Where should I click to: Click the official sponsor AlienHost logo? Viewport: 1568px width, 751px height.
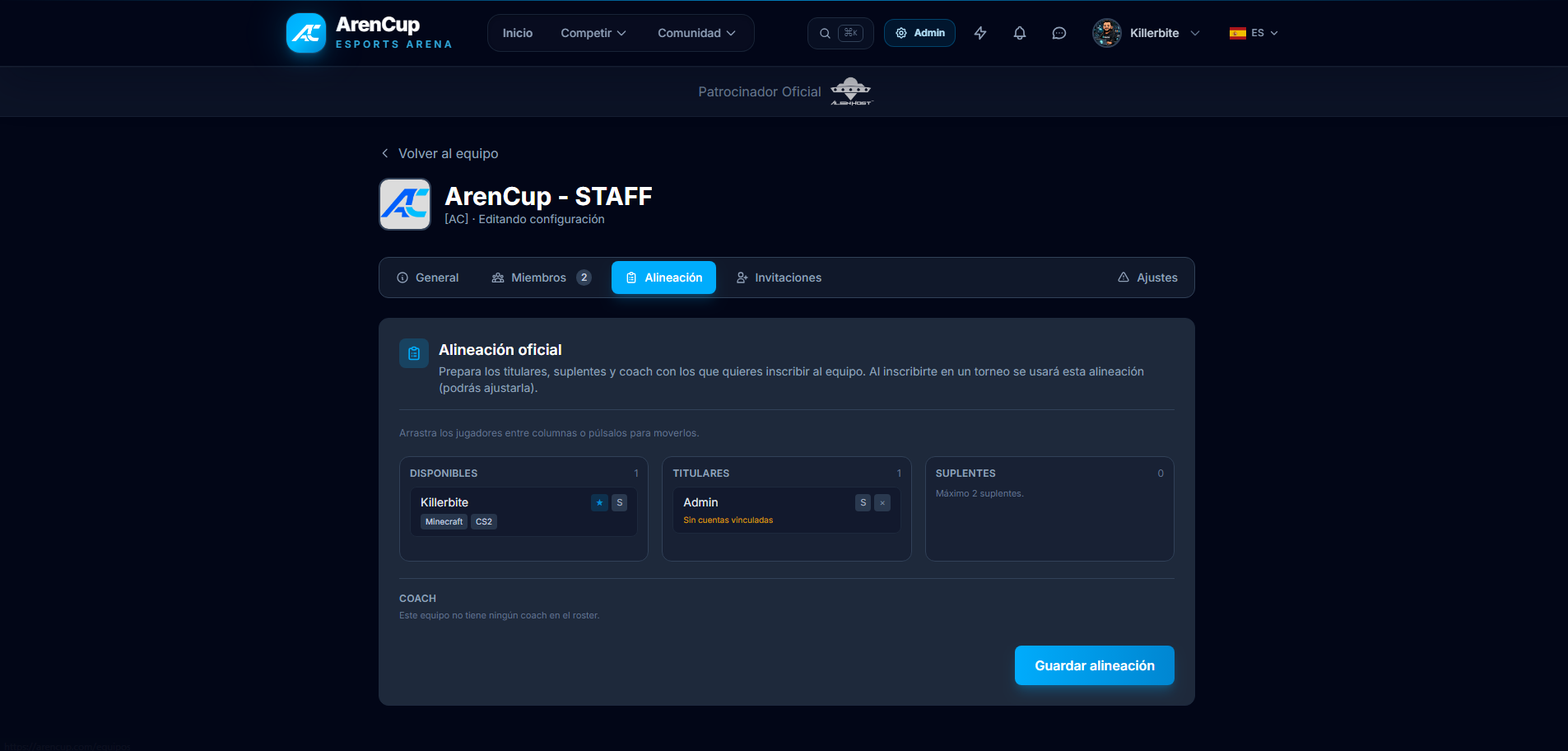pos(851,91)
